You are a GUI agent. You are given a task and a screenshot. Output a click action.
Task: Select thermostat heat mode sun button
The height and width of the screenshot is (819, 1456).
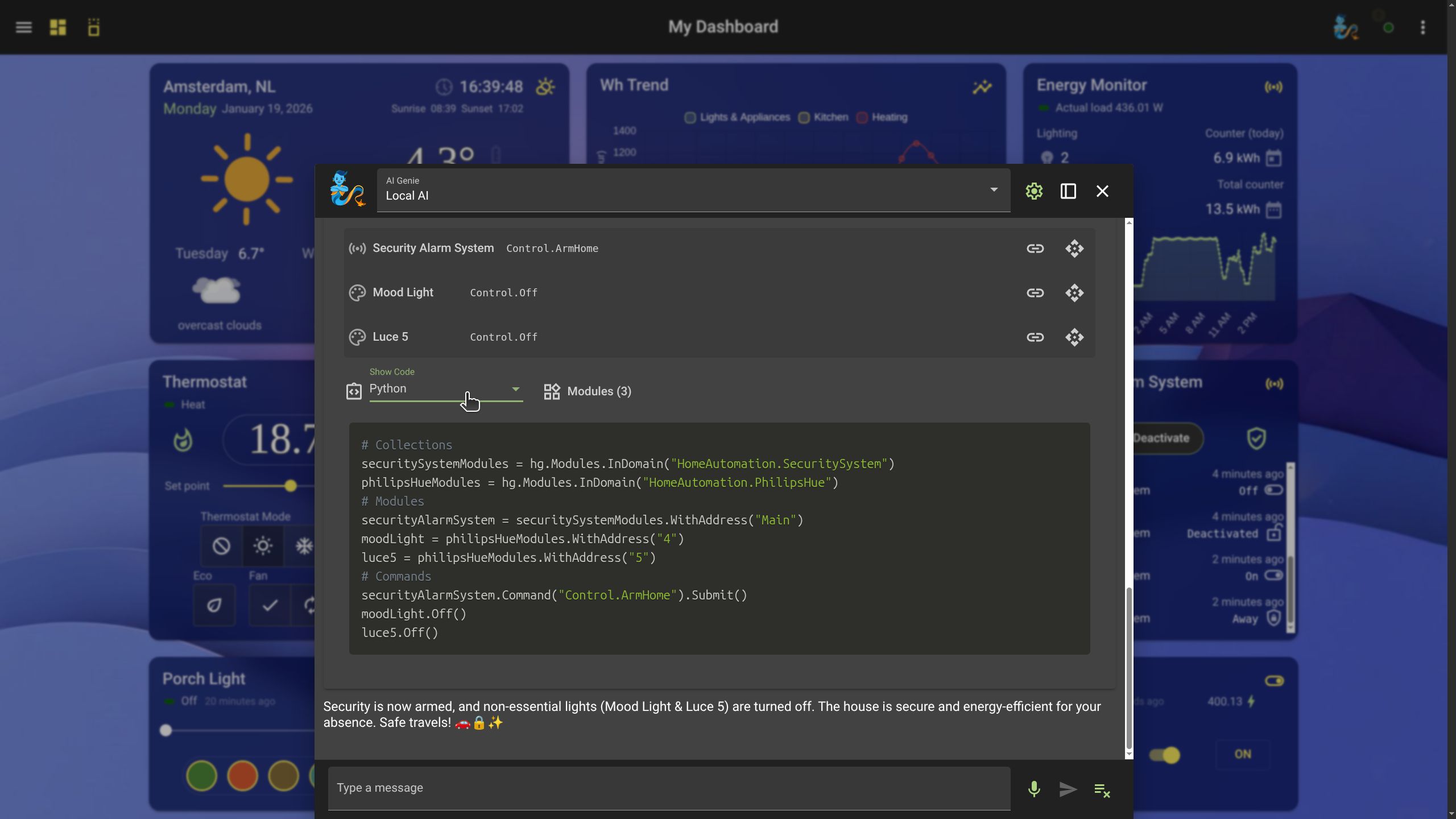[262, 546]
